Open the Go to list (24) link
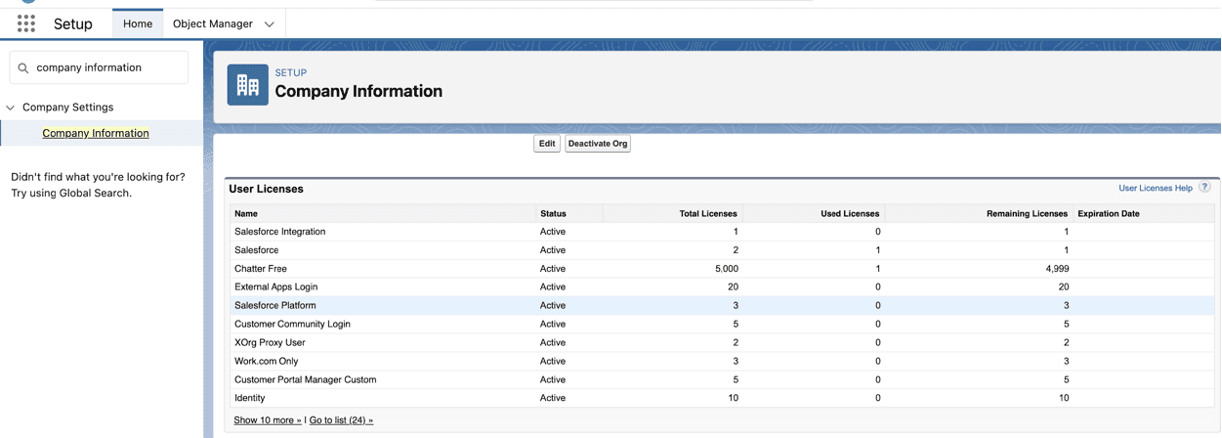Viewport: 1222px width, 438px height. pyautogui.click(x=341, y=420)
